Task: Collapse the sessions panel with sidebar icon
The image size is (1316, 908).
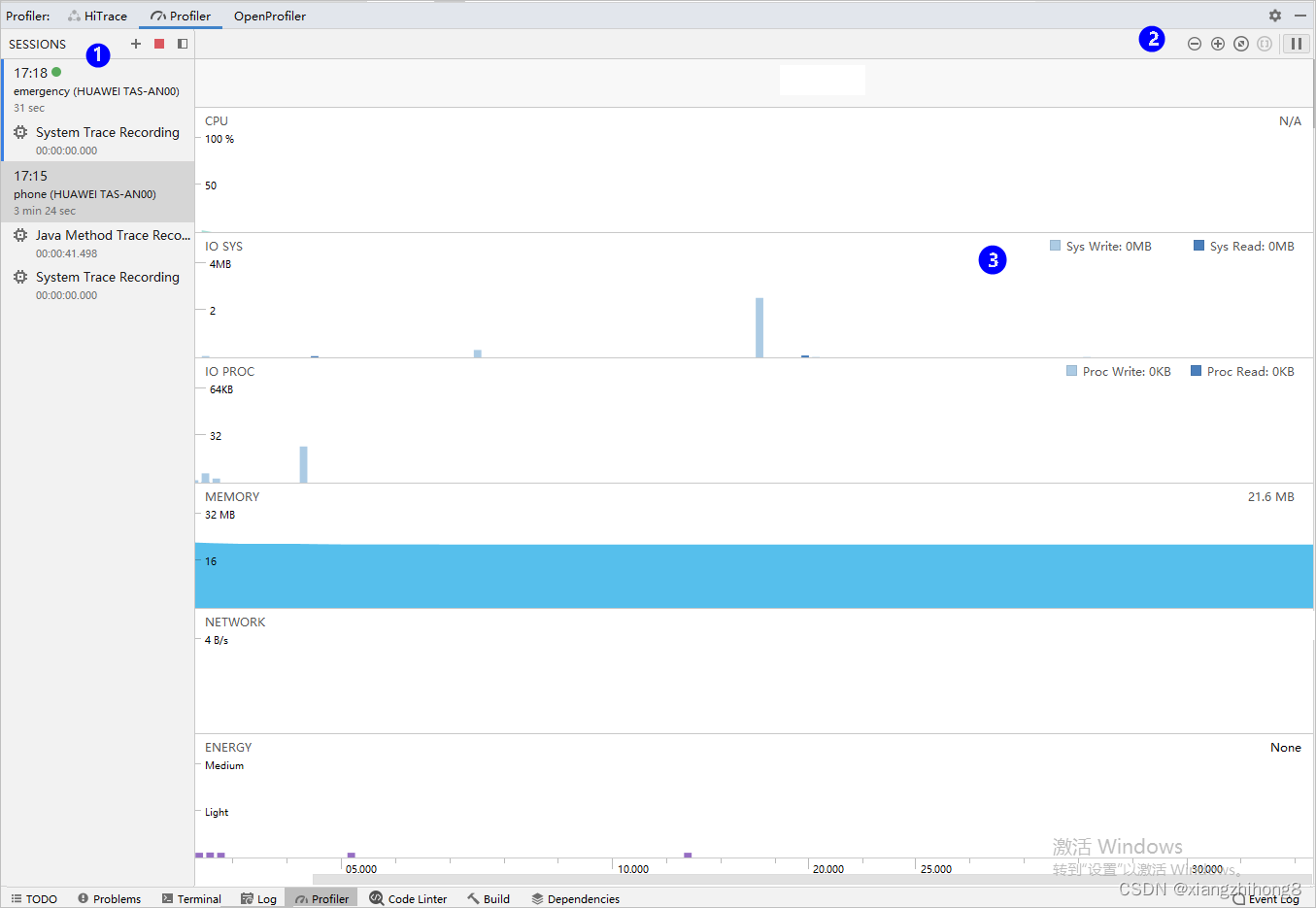Action: pos(182,44)
